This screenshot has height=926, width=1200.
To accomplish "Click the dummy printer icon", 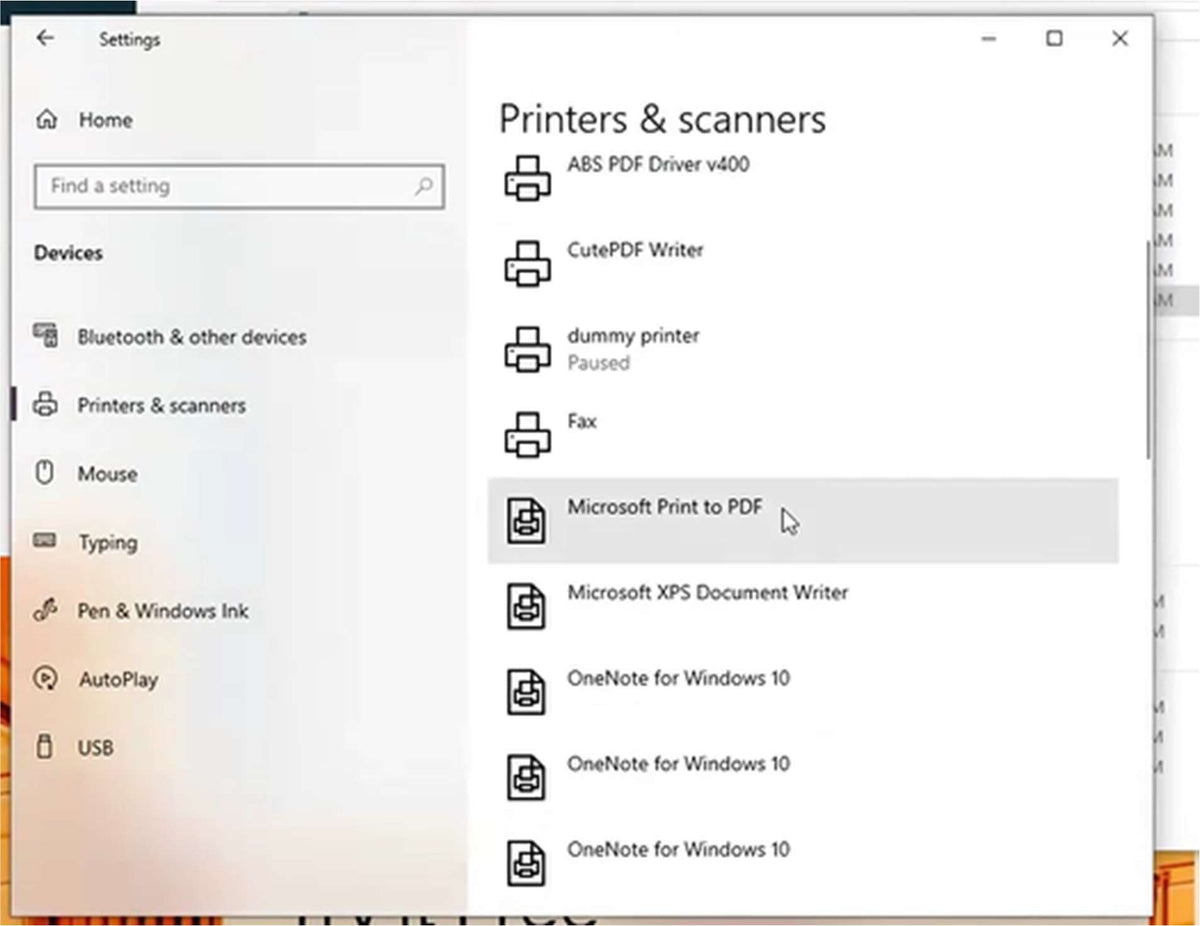I will tap(527, 350).
